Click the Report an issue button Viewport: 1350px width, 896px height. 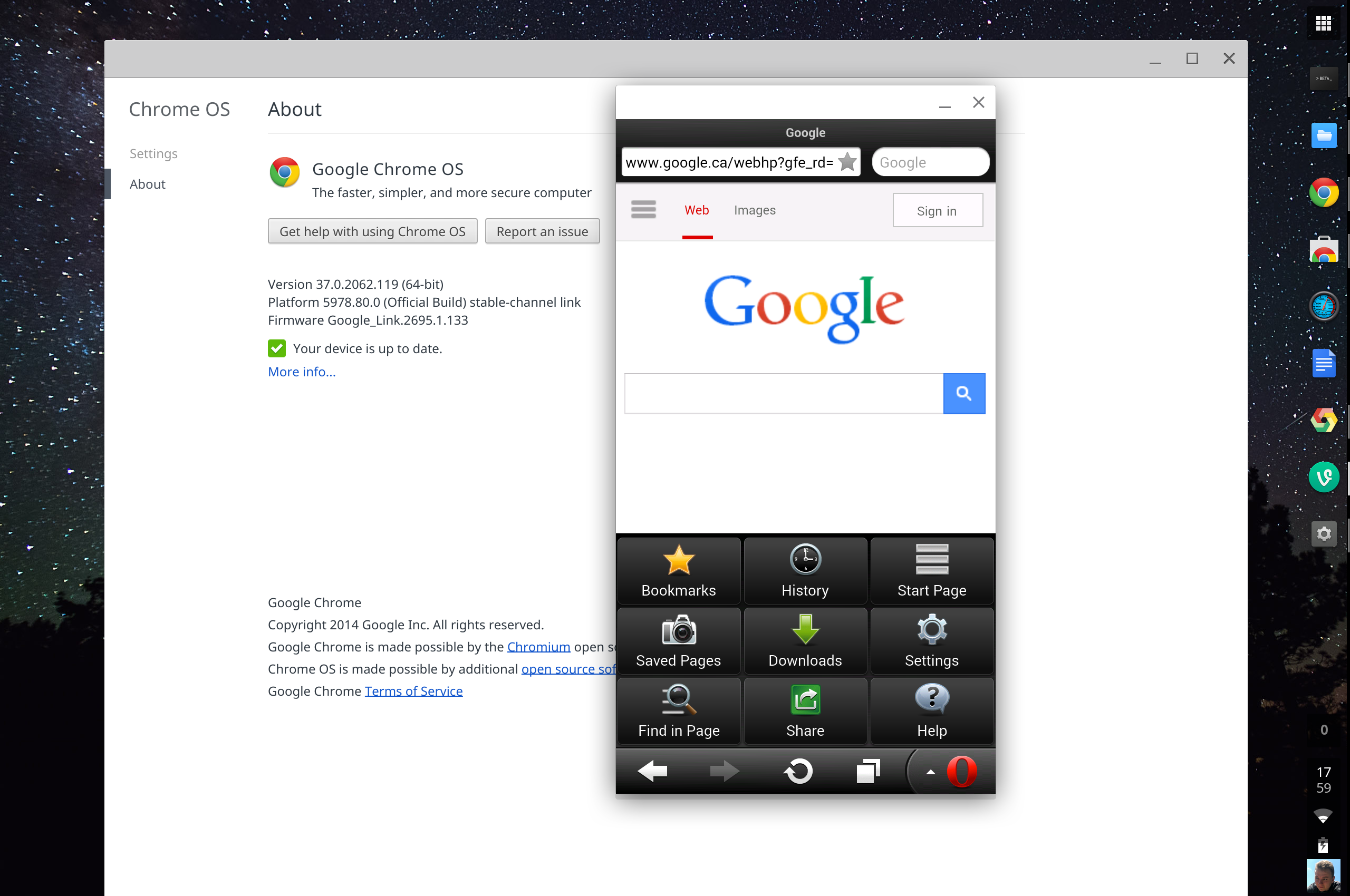pyautogui.click(x=542, y=231)
